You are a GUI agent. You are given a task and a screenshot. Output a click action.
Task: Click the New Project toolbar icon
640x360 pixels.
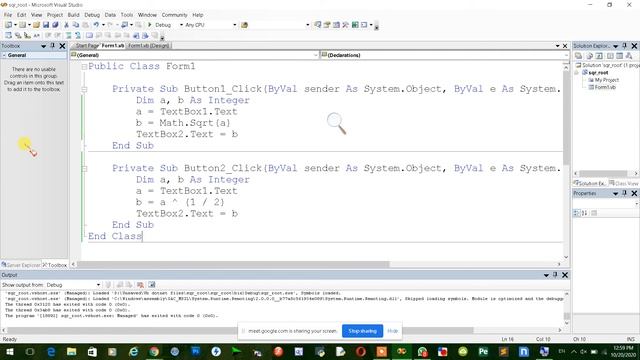[8, 25]
